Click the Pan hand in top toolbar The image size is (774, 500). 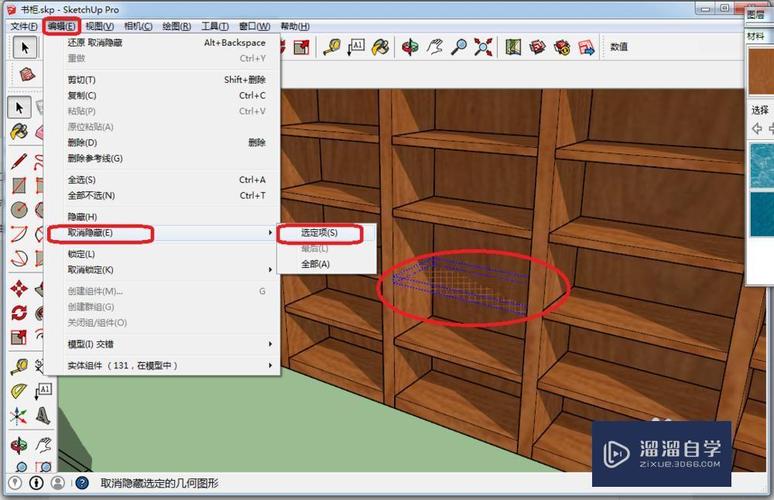tap(434, 47)
